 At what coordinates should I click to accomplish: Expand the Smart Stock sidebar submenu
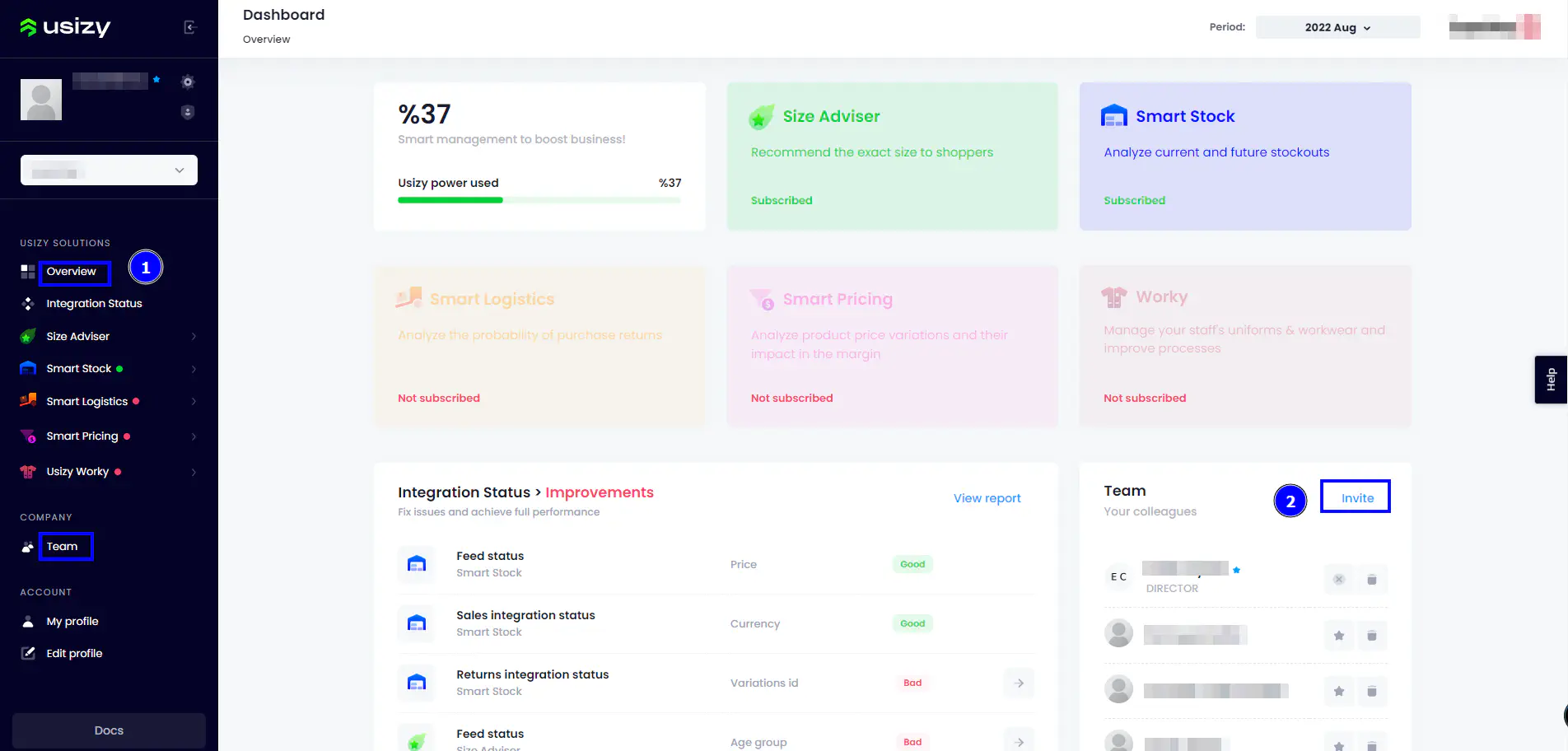[194, 369]
